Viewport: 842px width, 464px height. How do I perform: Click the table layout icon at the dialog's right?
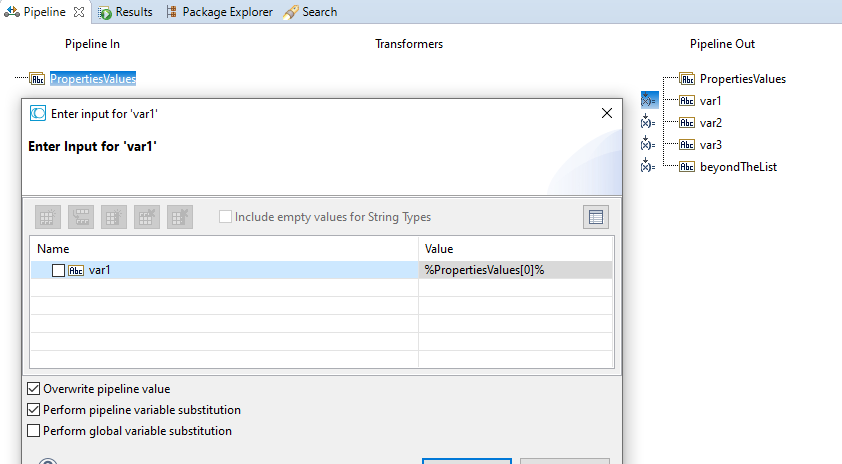click(596, 218)
